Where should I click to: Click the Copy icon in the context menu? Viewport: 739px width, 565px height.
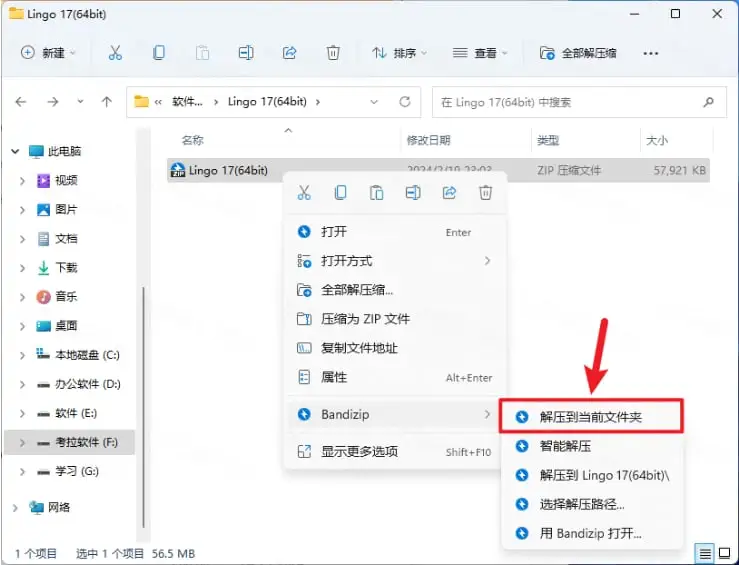coord(340,193)
